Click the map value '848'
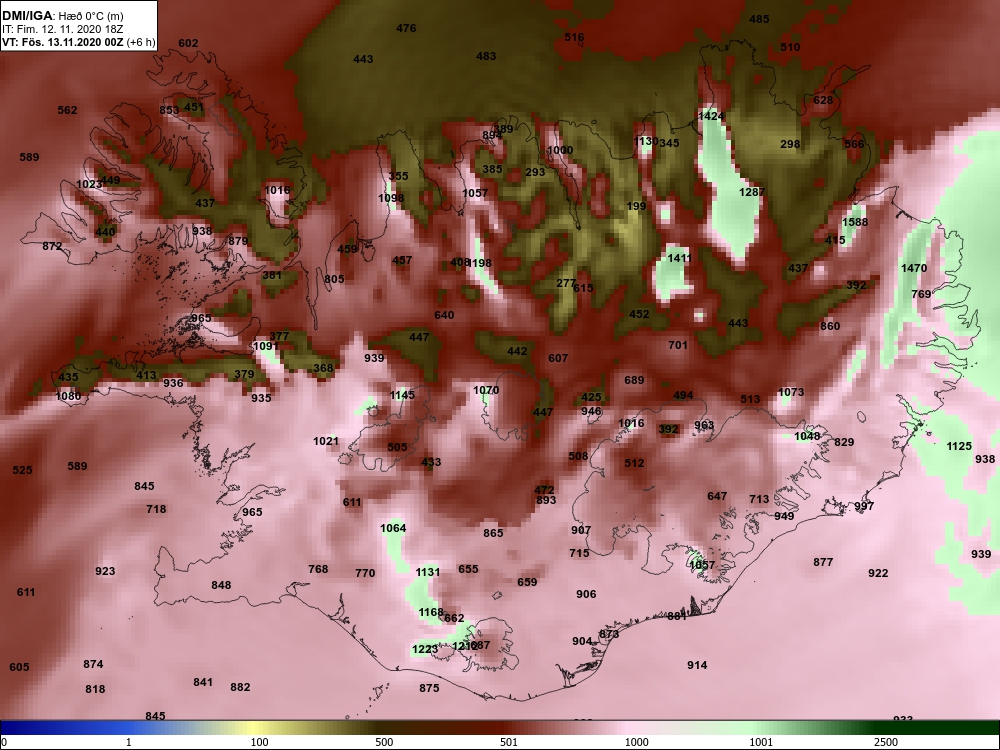Viewport: 1000px width, 750px height. (x=221, y=585)
